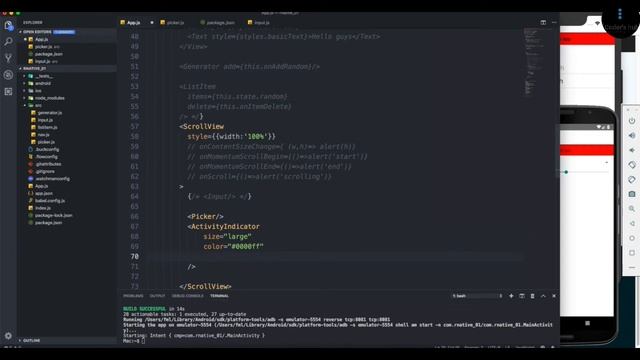This screenshot has width=640, height=360.
Task: Open .flowconfig file in explorer
Action: point(46,157)
